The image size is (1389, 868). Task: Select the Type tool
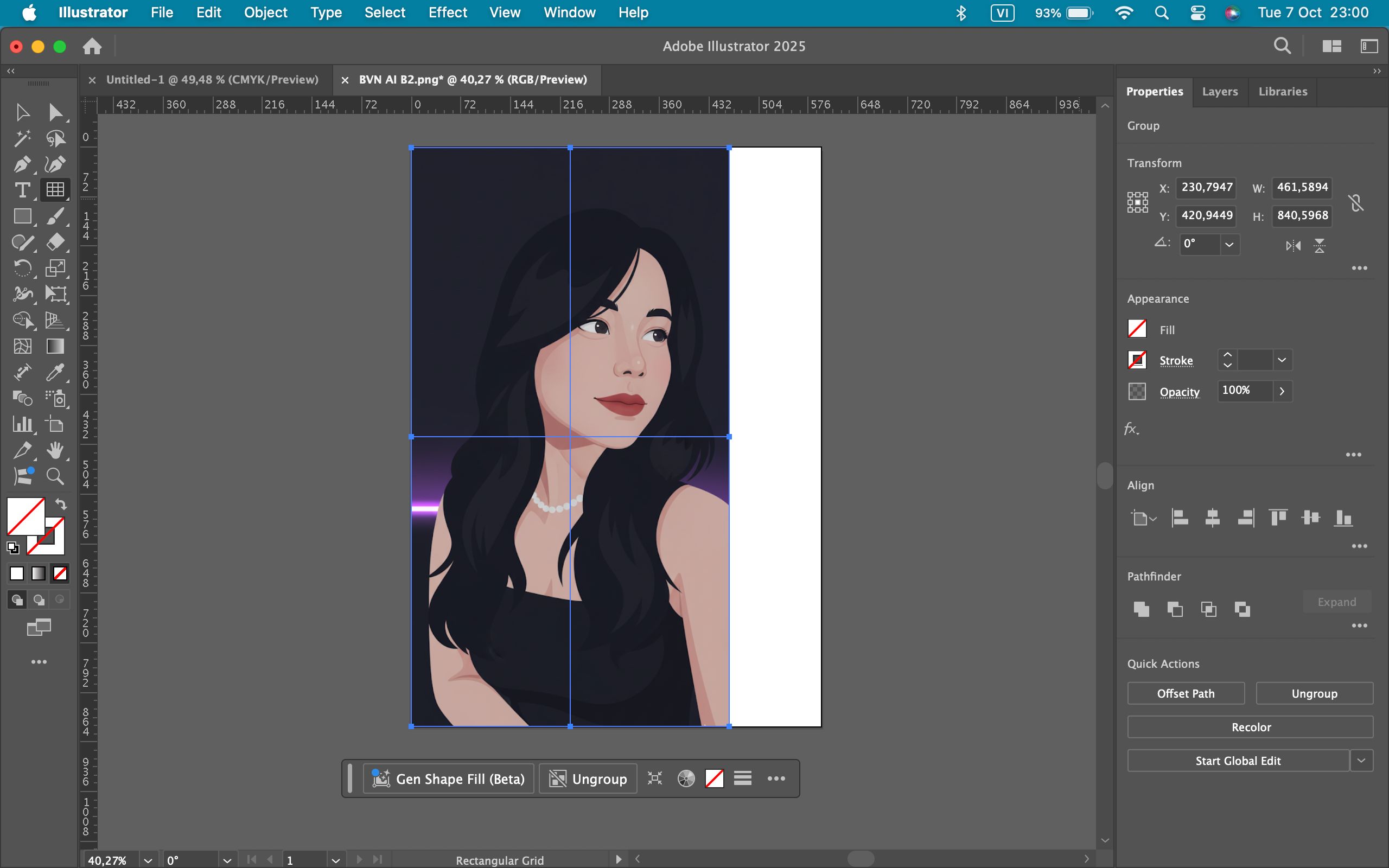22,190
